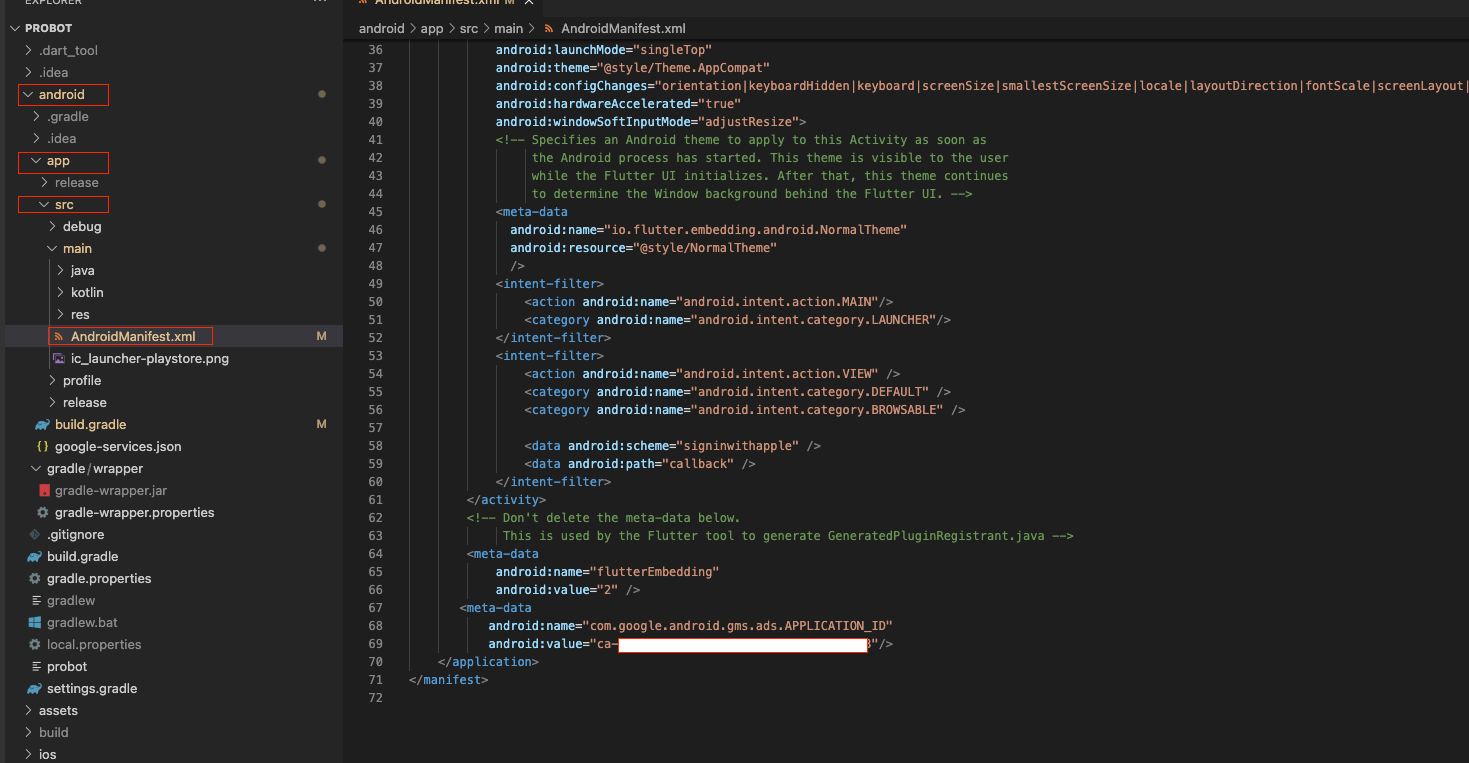Click the elephant icon beside settings.gradle
Screen dimensions: 1469x763
34,689
